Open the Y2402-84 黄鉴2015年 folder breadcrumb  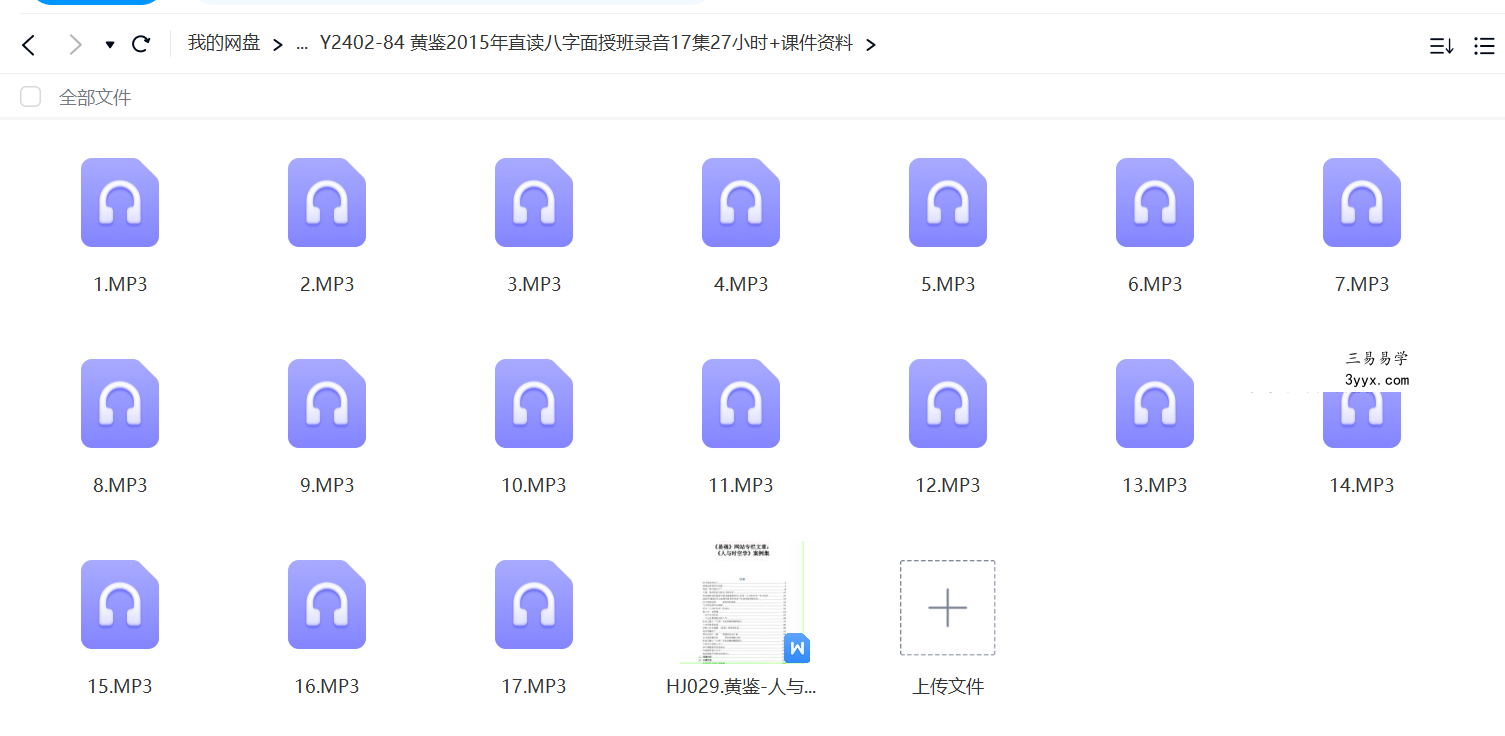[586, 43]
